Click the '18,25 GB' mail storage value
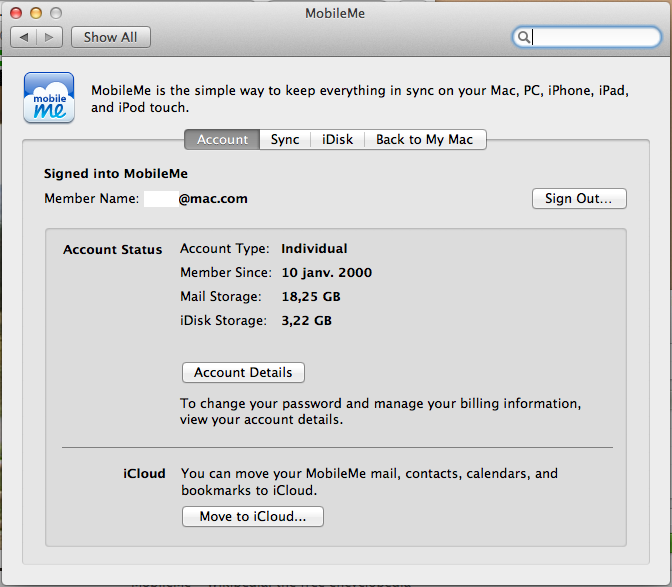 pos(311,296)
